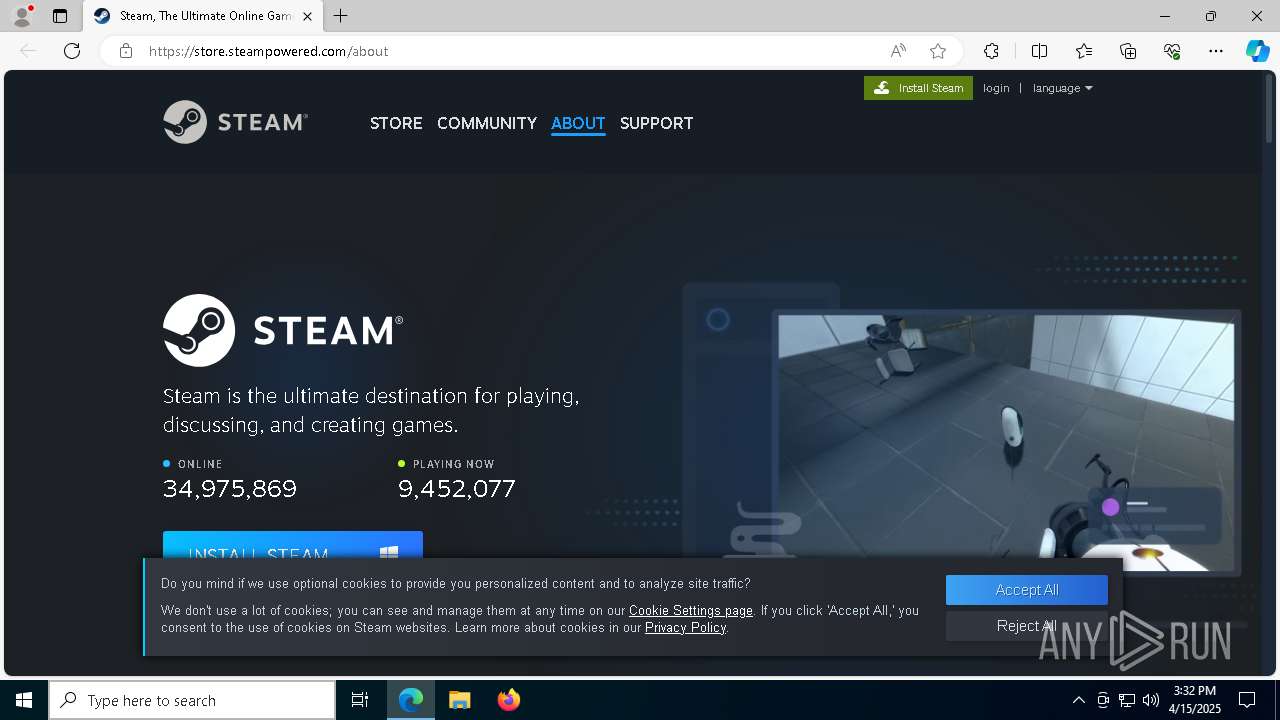Open the volume control tray icon
1280x720 pixels.
1151,700
